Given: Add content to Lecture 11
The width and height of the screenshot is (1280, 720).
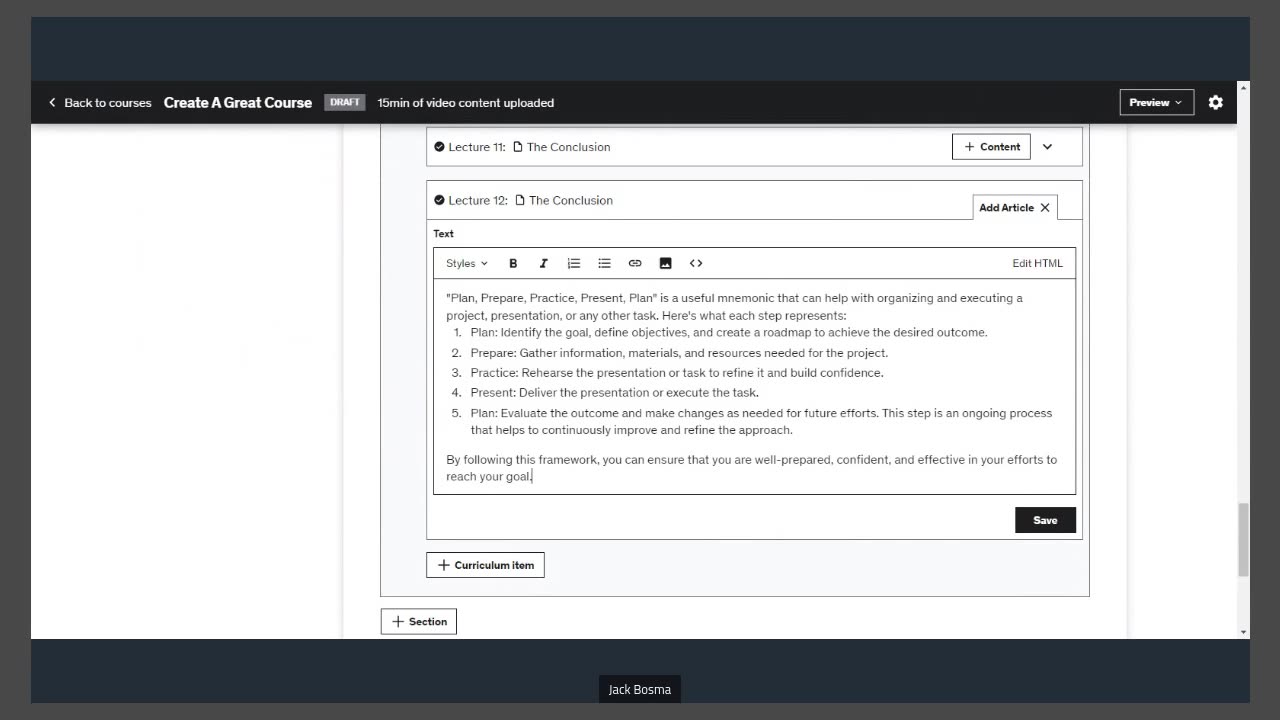Looking at the screenshot, I should point(991,147).
